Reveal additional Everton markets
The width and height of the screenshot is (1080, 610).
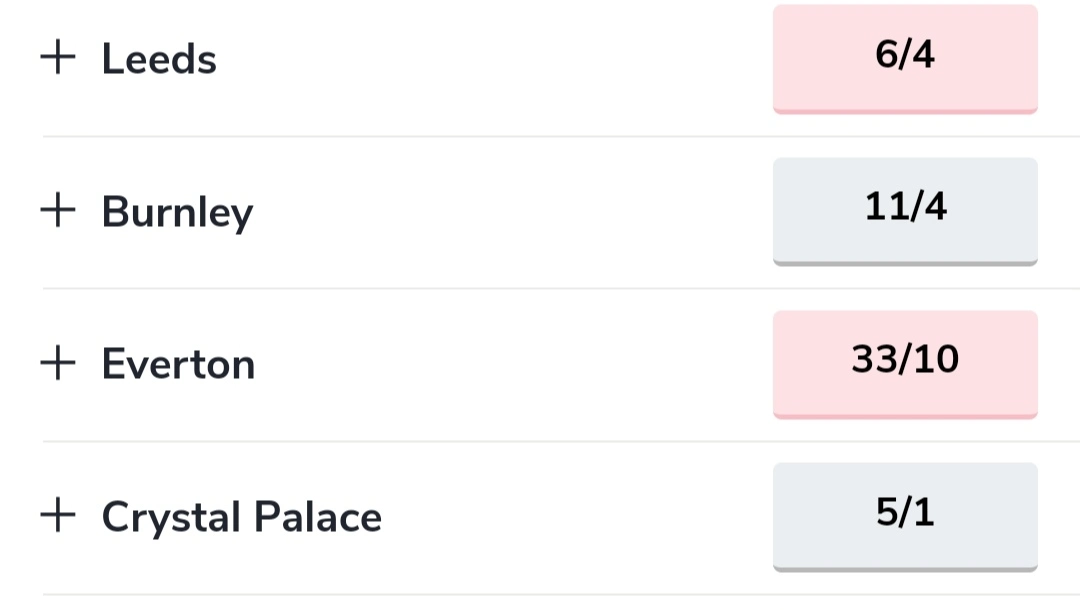[58, 364]
